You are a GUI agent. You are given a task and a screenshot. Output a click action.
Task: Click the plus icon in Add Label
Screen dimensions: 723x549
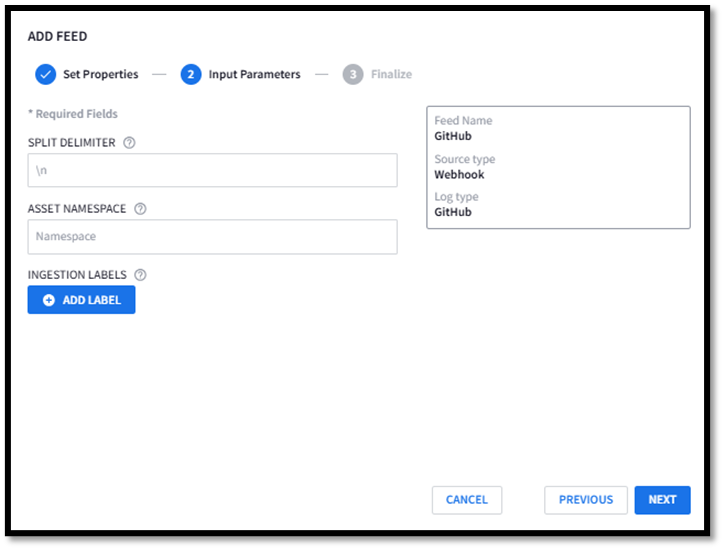click(x=49, y=300)
